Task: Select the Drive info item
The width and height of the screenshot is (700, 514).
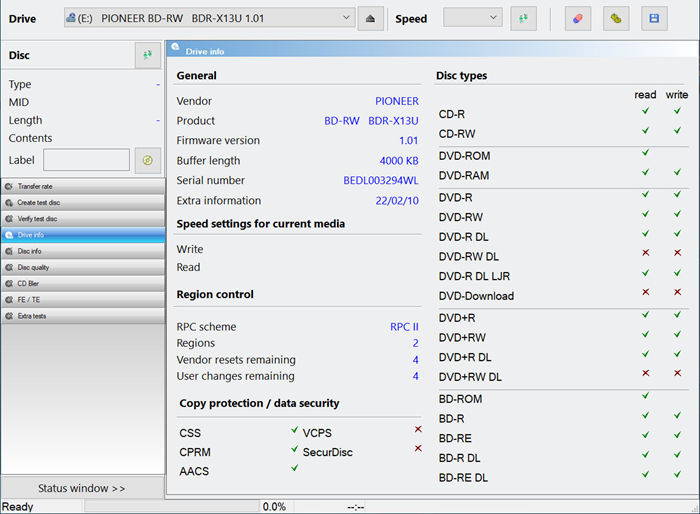Action: coord(83,235)
